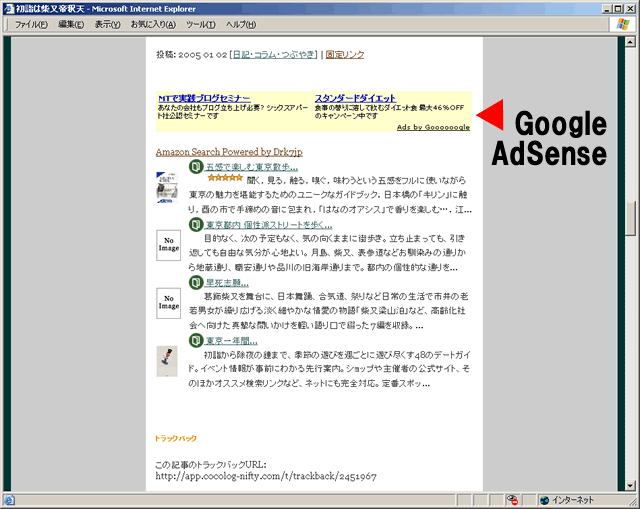Click the Internet zone globe icon in status bar

pos(545,499)
